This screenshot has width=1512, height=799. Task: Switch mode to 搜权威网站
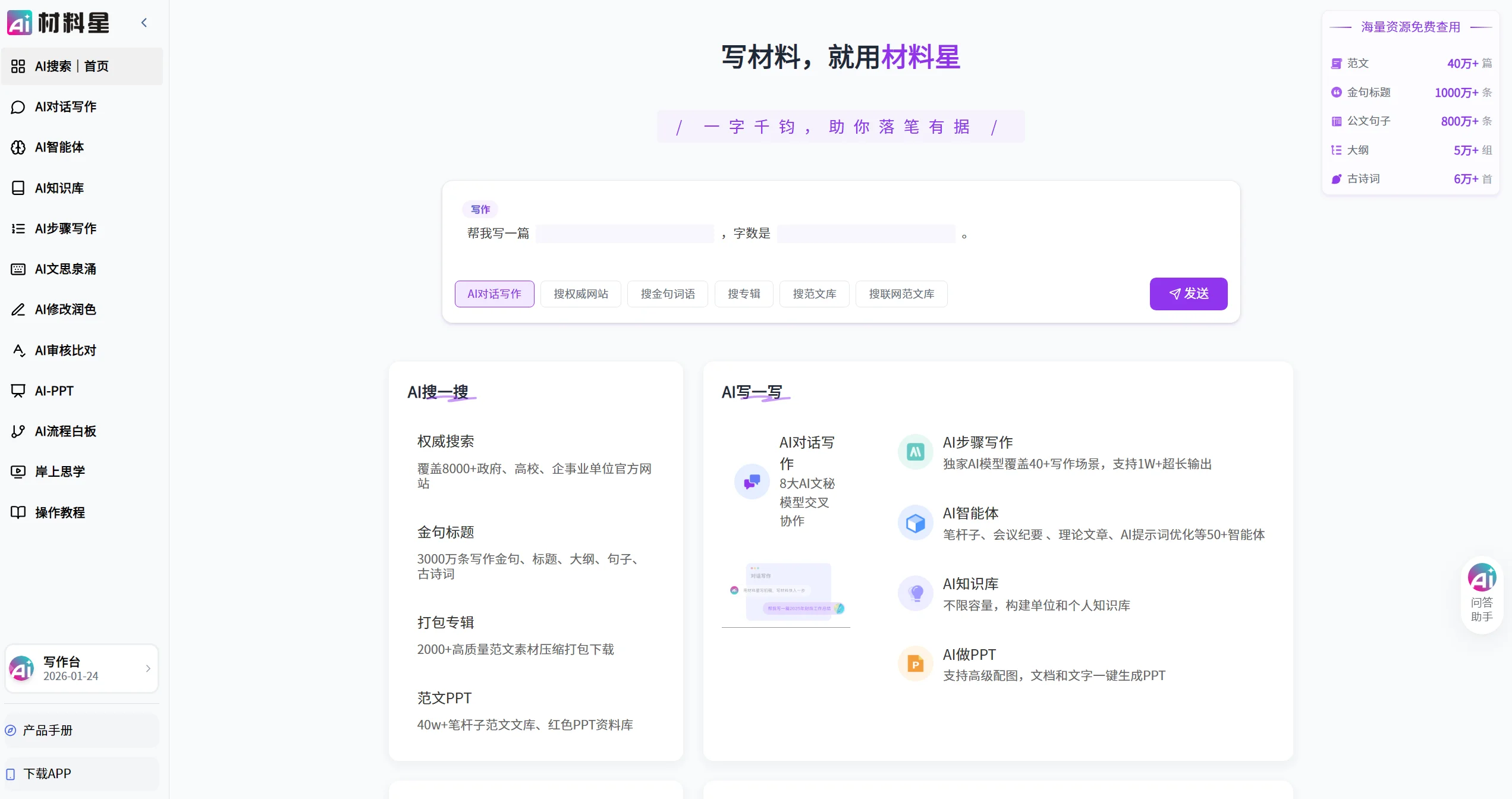580,294
